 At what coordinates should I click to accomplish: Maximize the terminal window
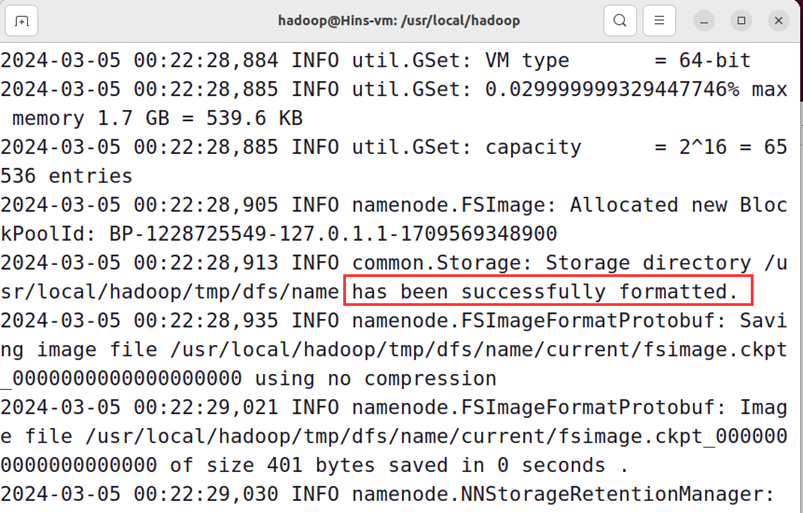click(x=741, y=20)
